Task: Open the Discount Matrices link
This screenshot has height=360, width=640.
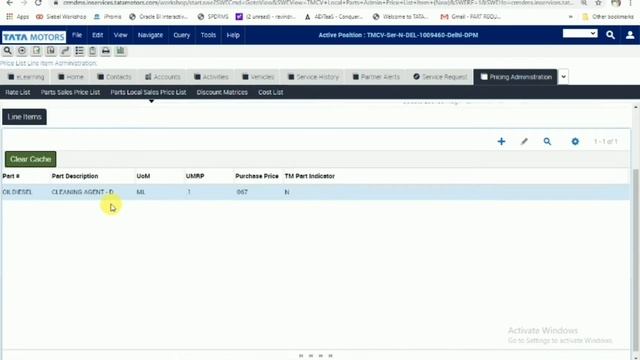Action: coord(222,92)
